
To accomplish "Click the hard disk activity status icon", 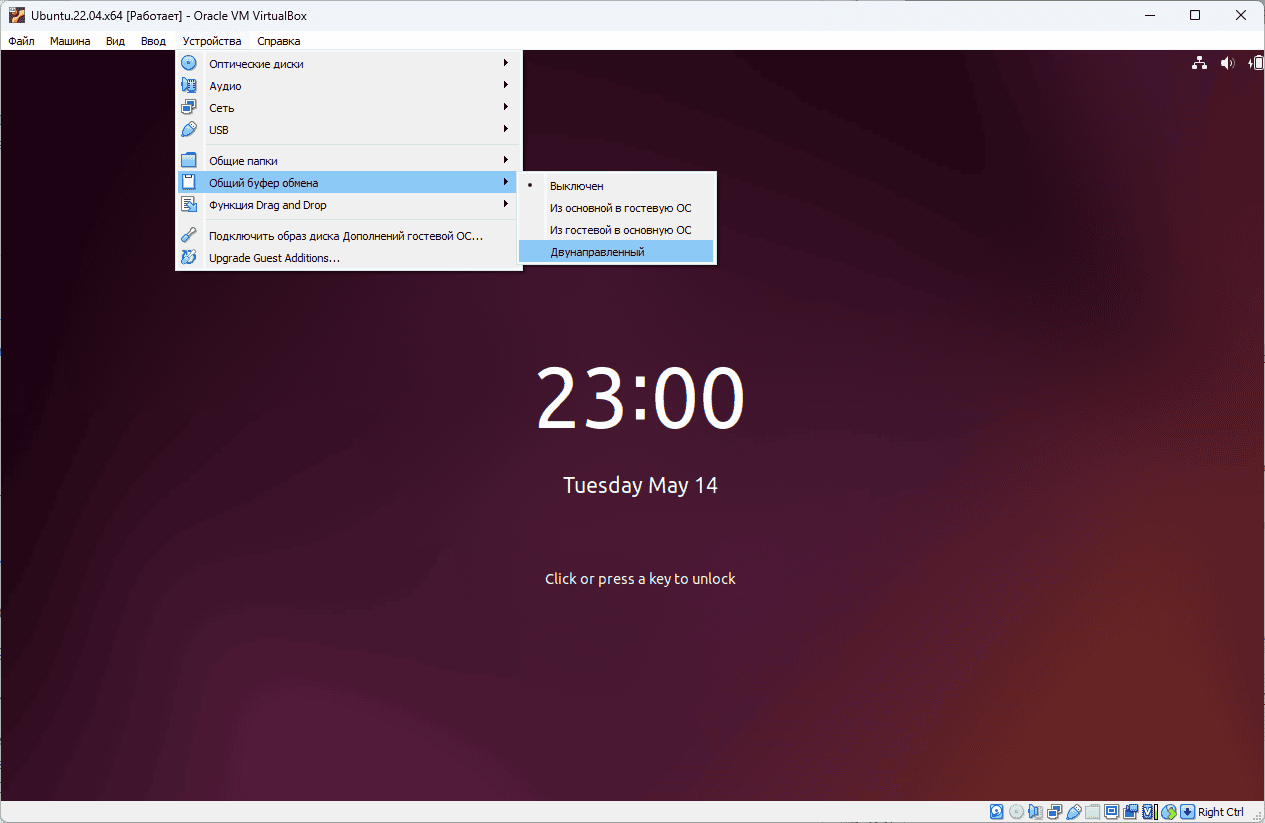I will 997,812.
